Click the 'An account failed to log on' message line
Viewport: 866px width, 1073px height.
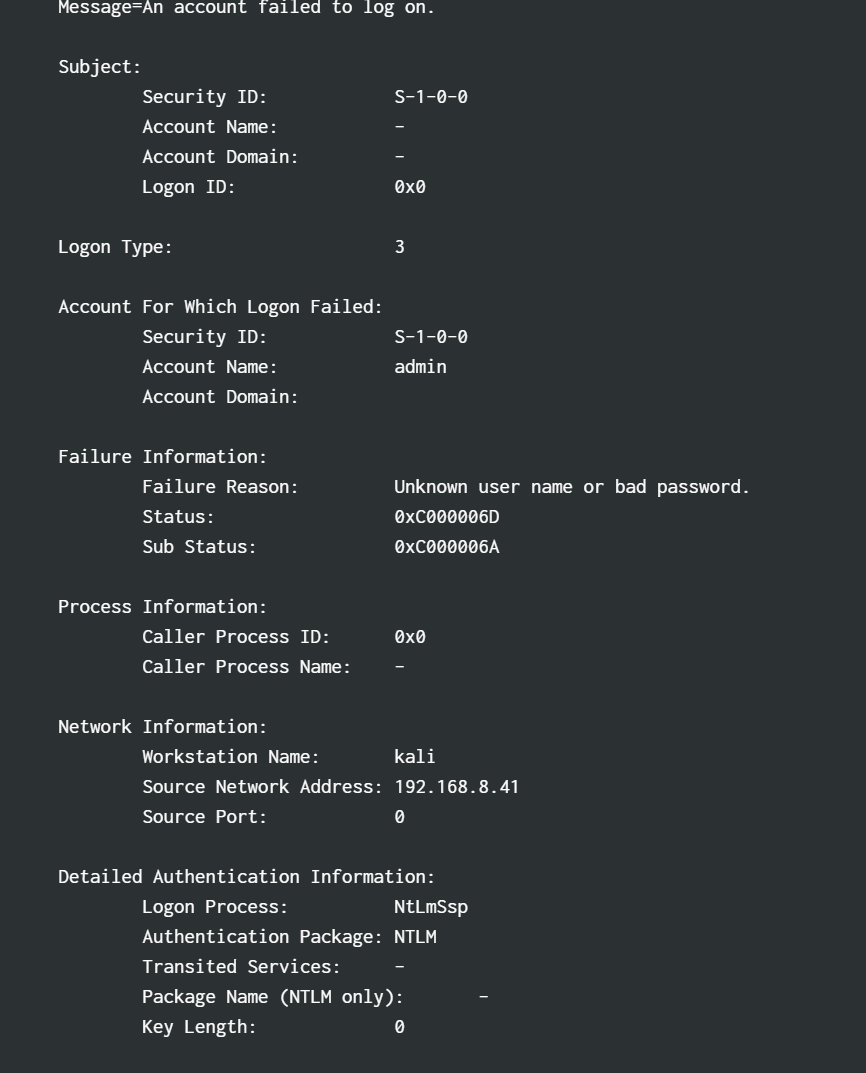(x=246, y=8)
